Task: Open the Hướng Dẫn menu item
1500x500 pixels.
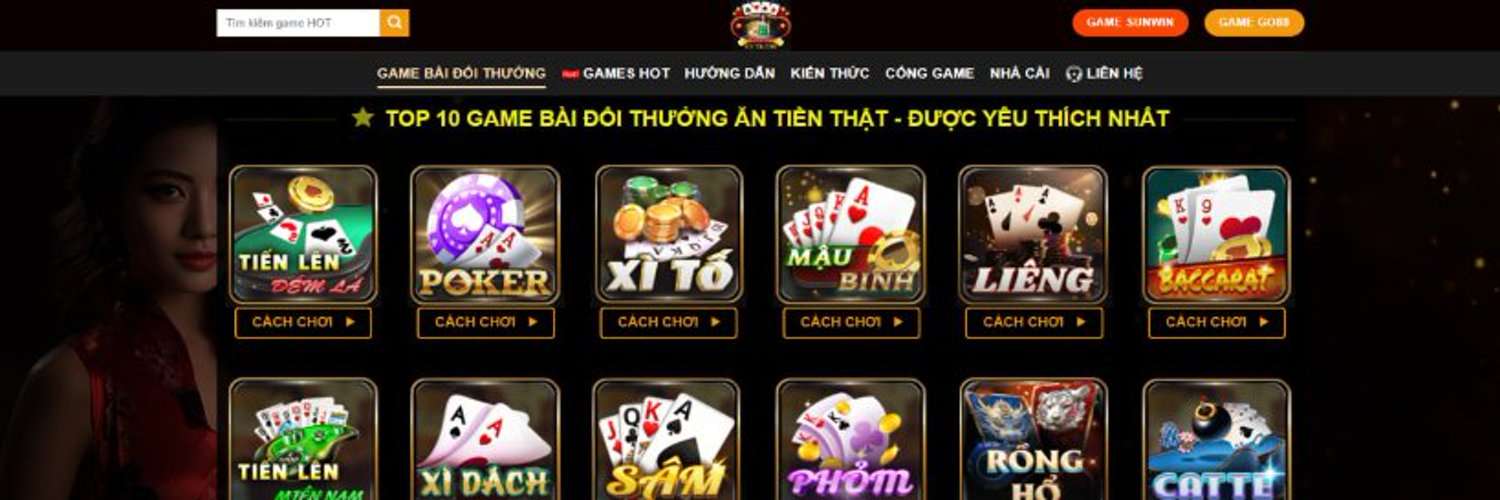Action: pos(730,73)
